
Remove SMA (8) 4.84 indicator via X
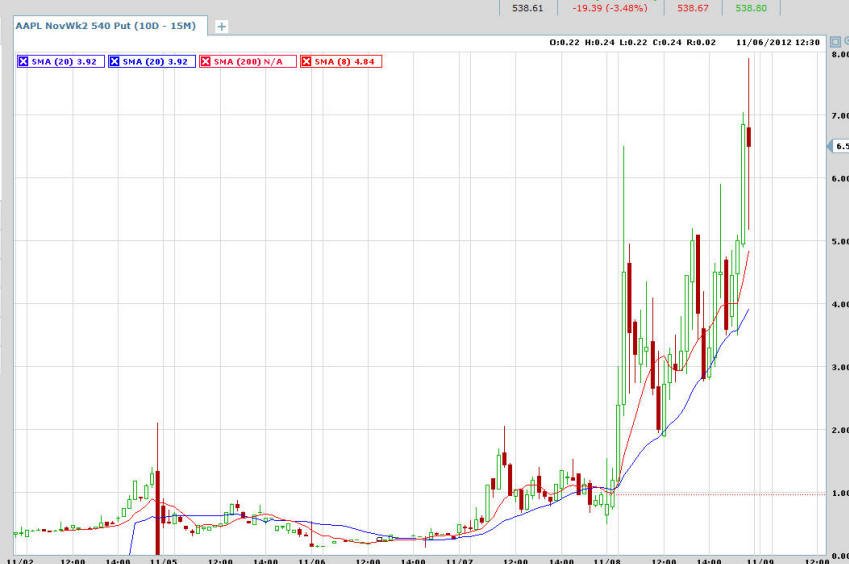306,62
